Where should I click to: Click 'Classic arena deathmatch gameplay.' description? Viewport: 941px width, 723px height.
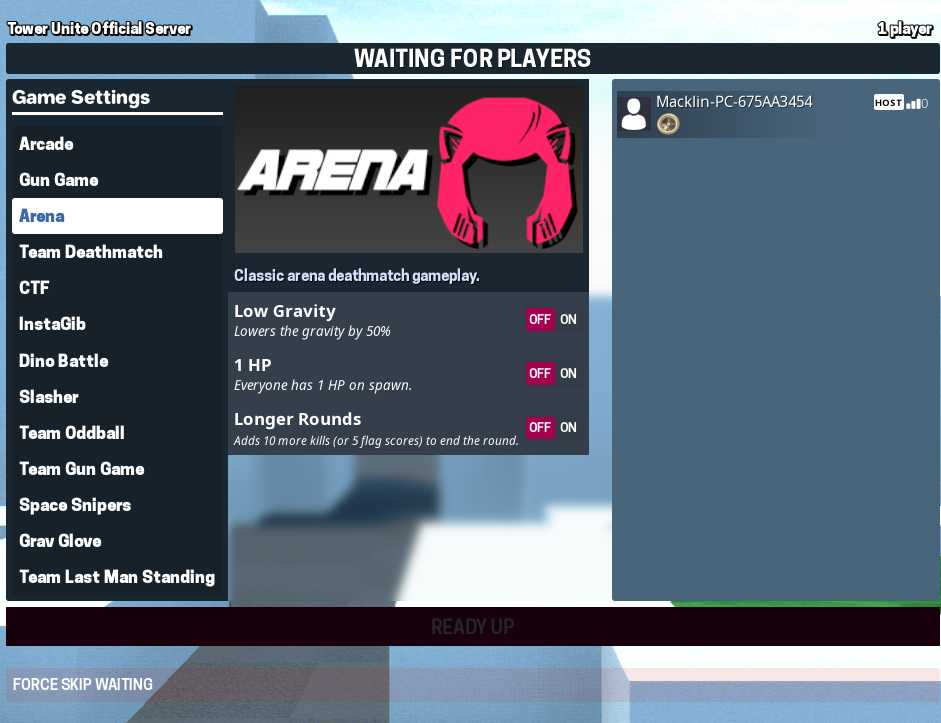[356, 275]
